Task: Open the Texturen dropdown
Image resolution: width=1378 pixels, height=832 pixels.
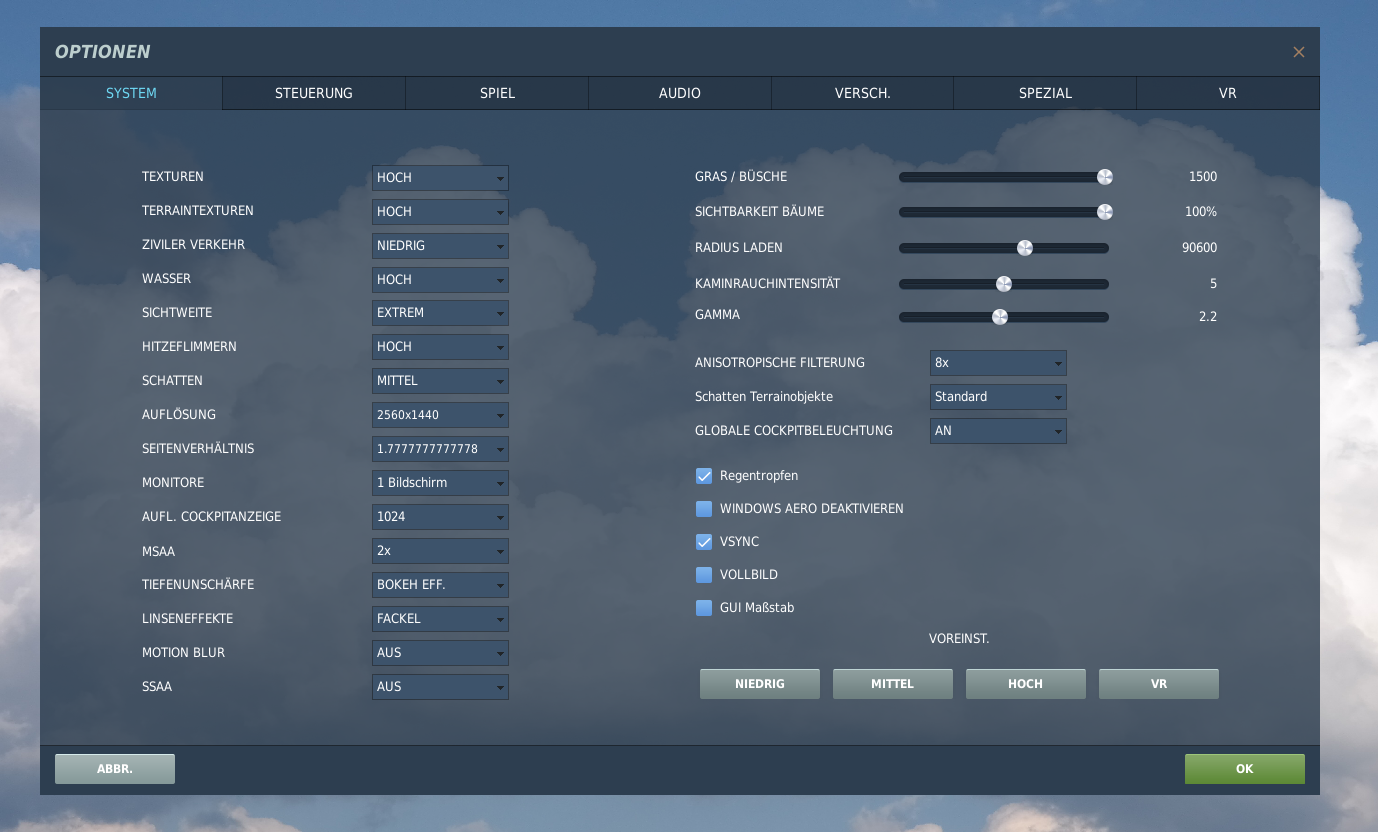Action: tap(440, 178)
